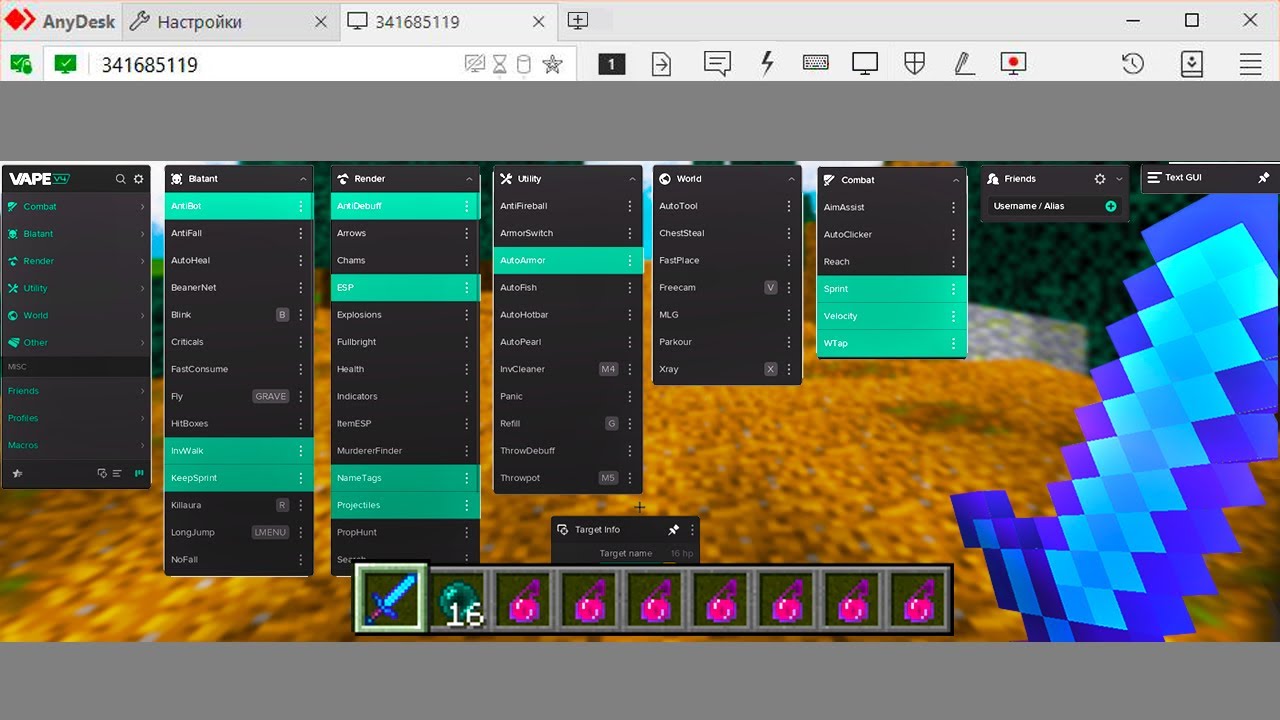Click the green plus to add friend
Viewport: 1280px width, 720px height.
click(x=1111, y=206)
